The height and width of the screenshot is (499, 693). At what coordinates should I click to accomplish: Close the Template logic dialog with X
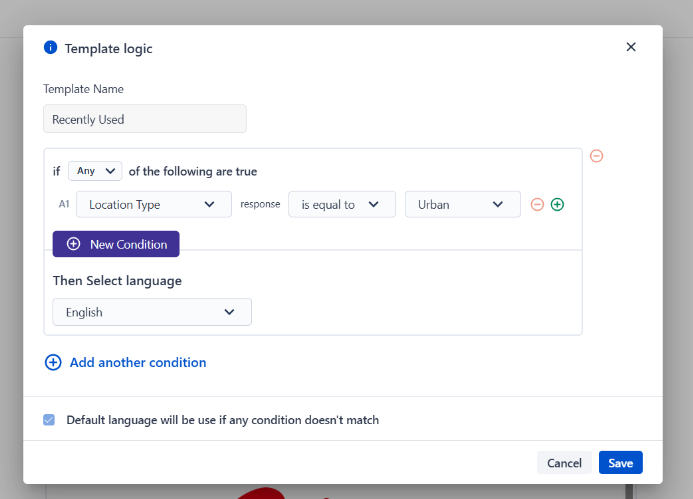(631, 47)
